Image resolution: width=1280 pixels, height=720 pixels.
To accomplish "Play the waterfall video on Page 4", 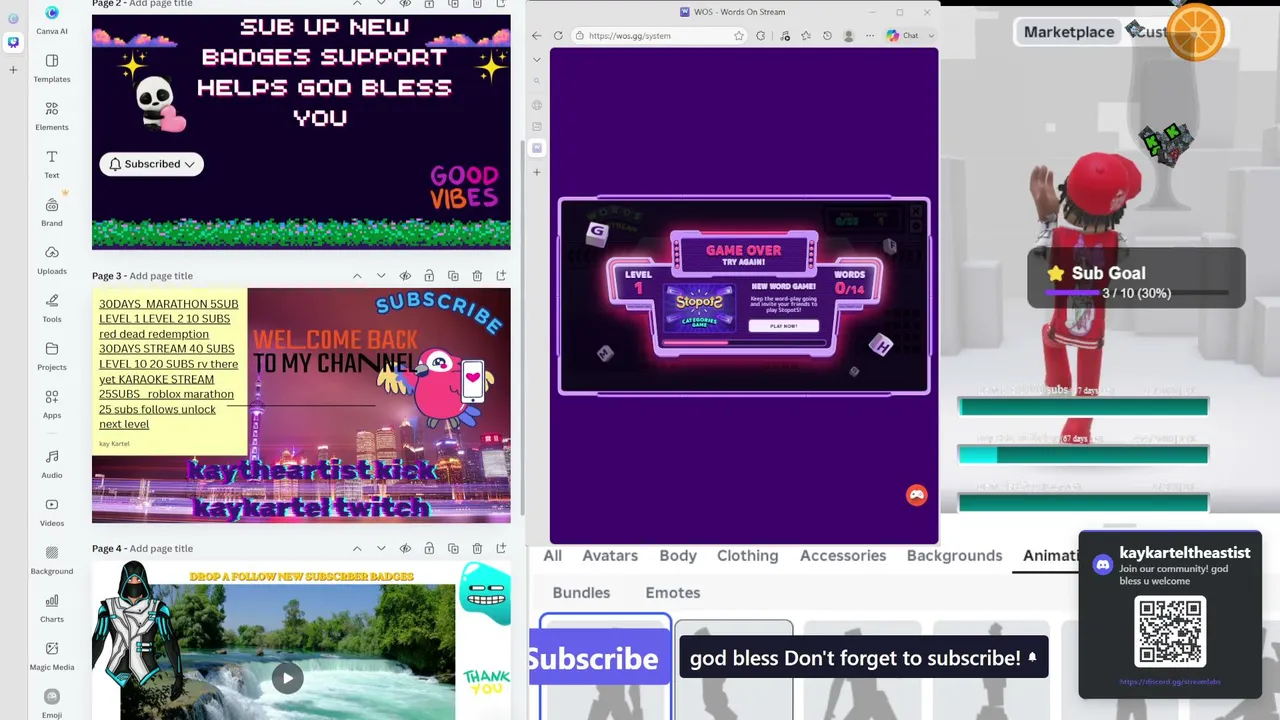I will (x=287, y=678).
